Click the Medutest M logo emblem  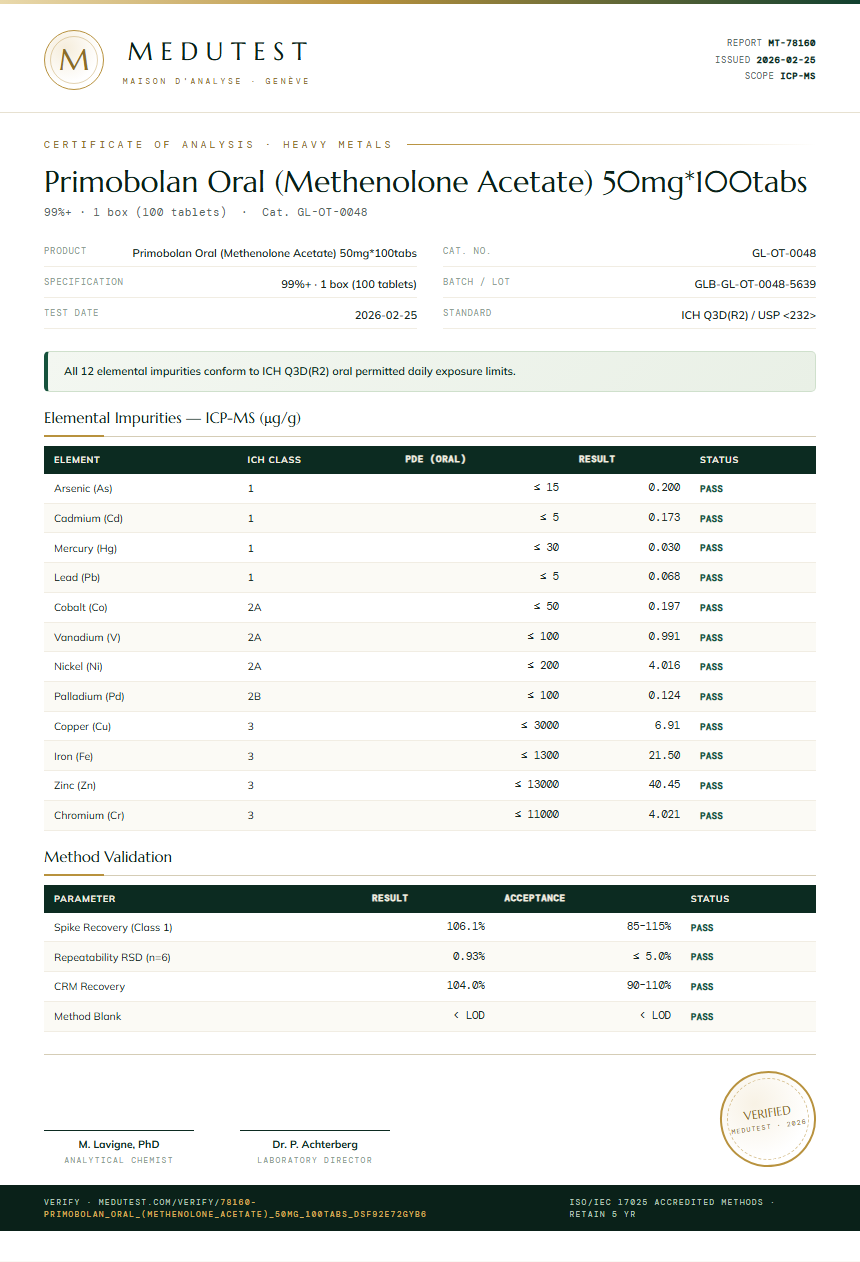pyautogui.click(x=74, y=59)
